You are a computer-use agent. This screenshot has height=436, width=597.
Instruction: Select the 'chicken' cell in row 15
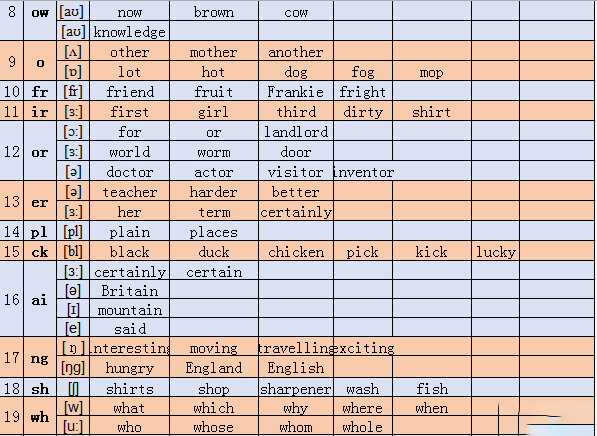click(296, 251)
